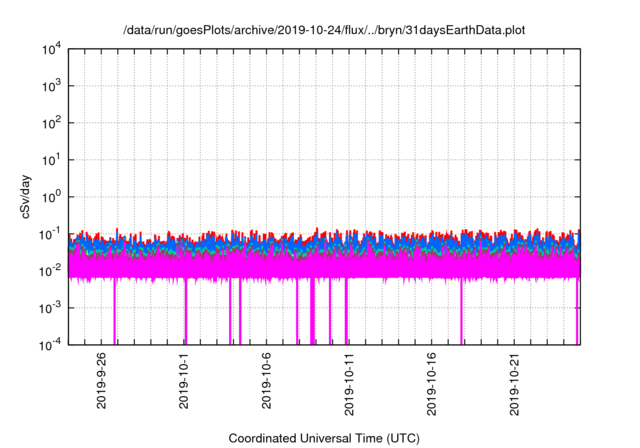The height and width of the screenshot is (448, 640).
Task: Click the 2019-10-11 date tick label
Action: [x=349, y=384]
